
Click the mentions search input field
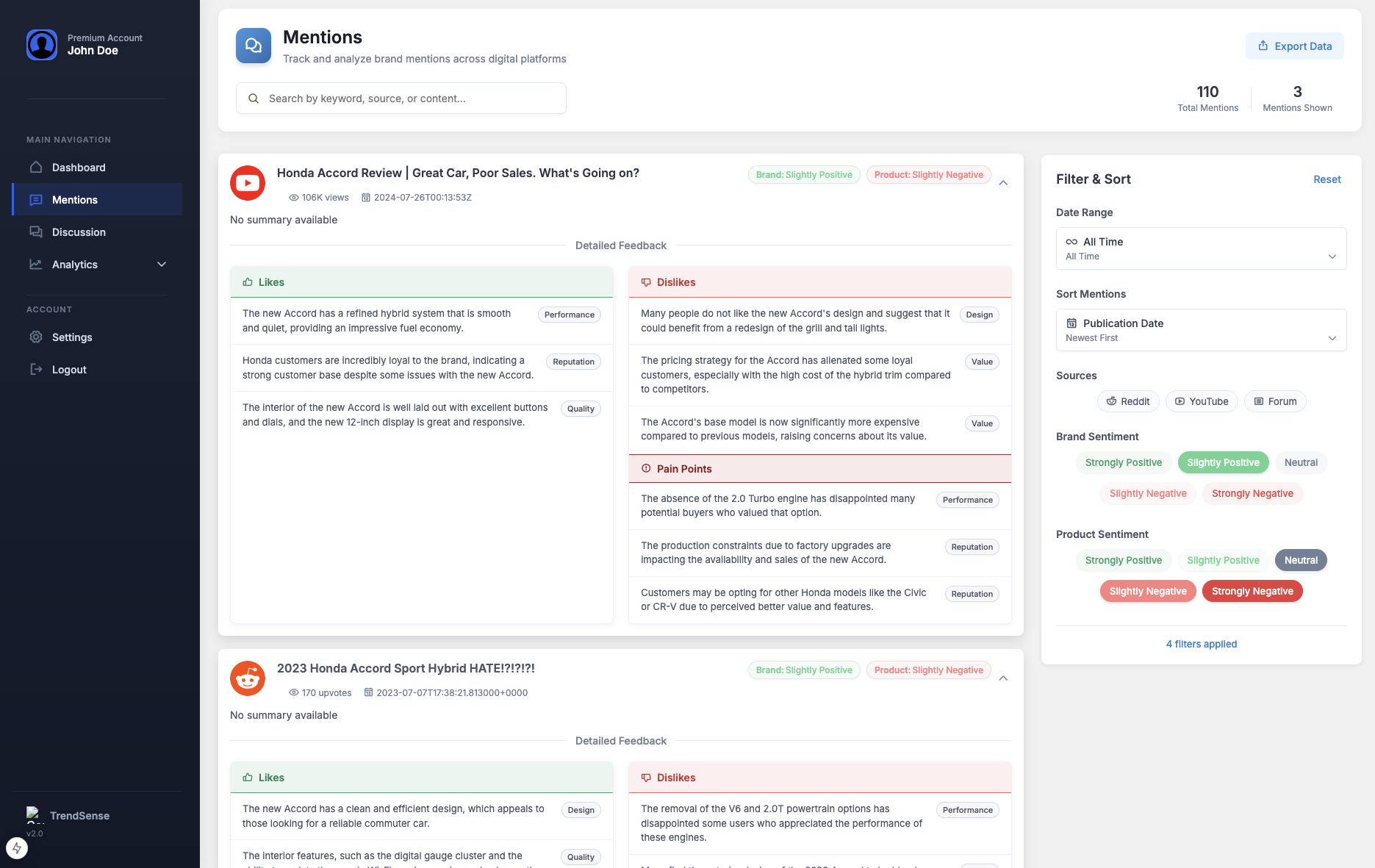pos(401,98)
